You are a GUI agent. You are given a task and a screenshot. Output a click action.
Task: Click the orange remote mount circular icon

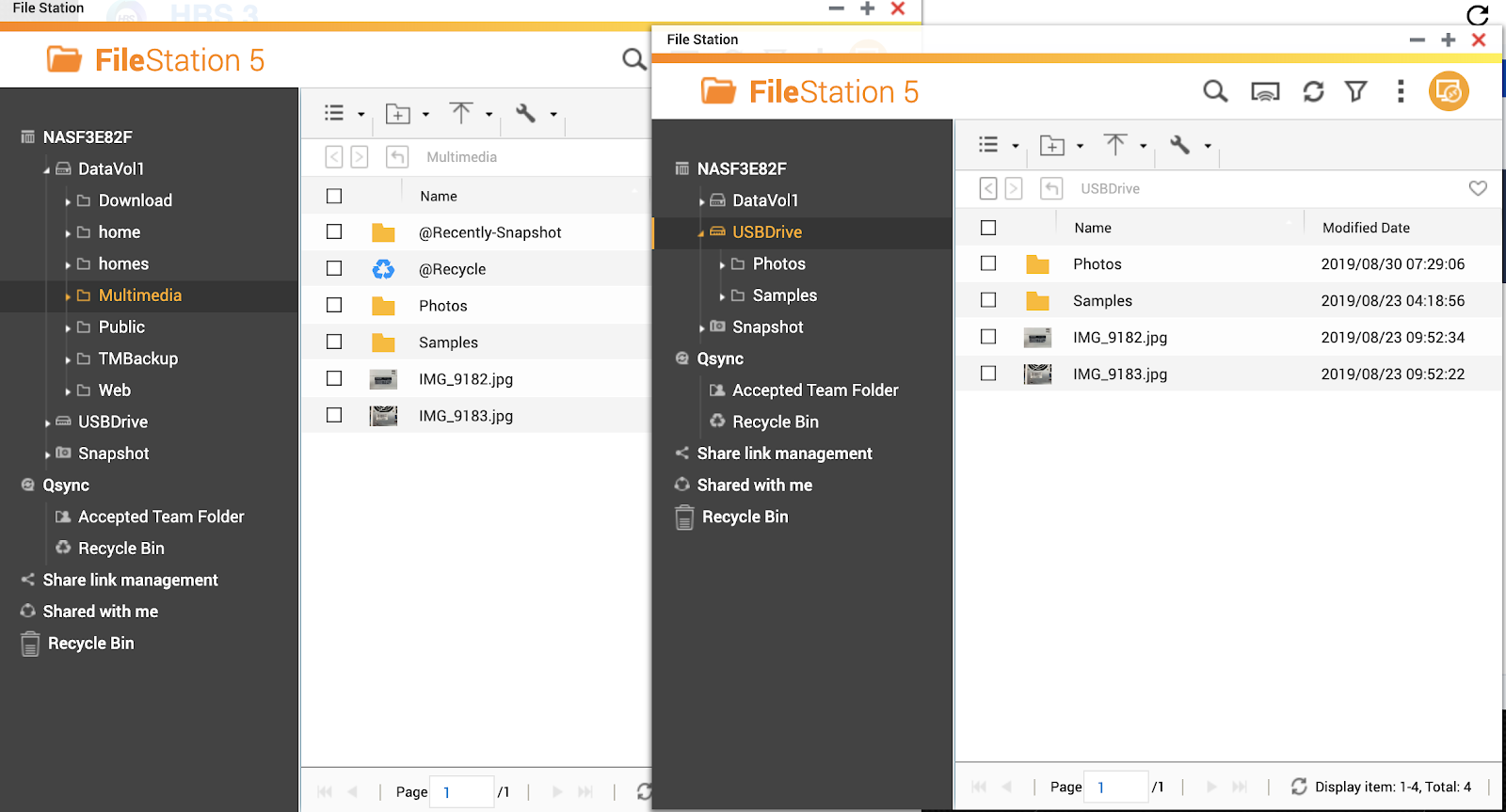pos(1449,91)
